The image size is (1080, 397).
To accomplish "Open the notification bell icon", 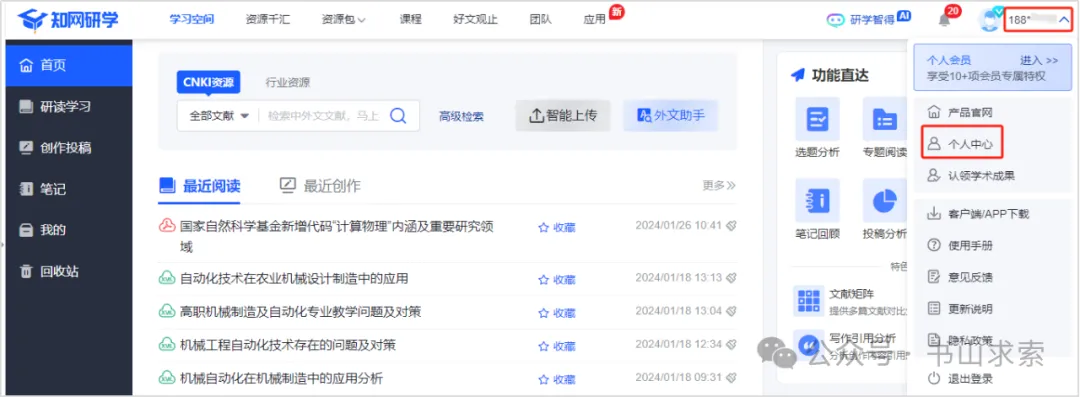I will pos(945,20).
